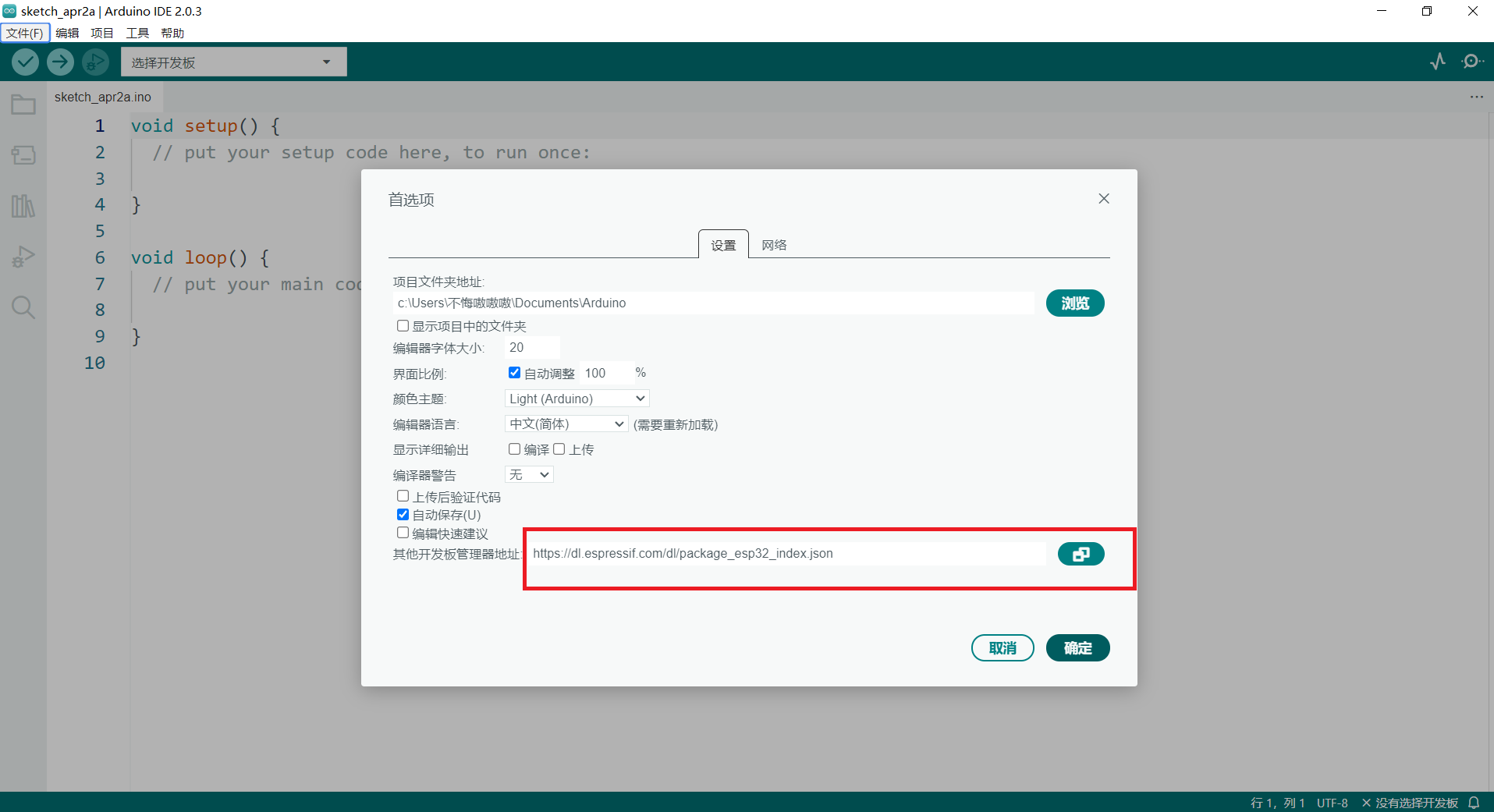Click the Verify checkmark icon
The height and width of the screenshot is (812, 1494).
point(25,62)
